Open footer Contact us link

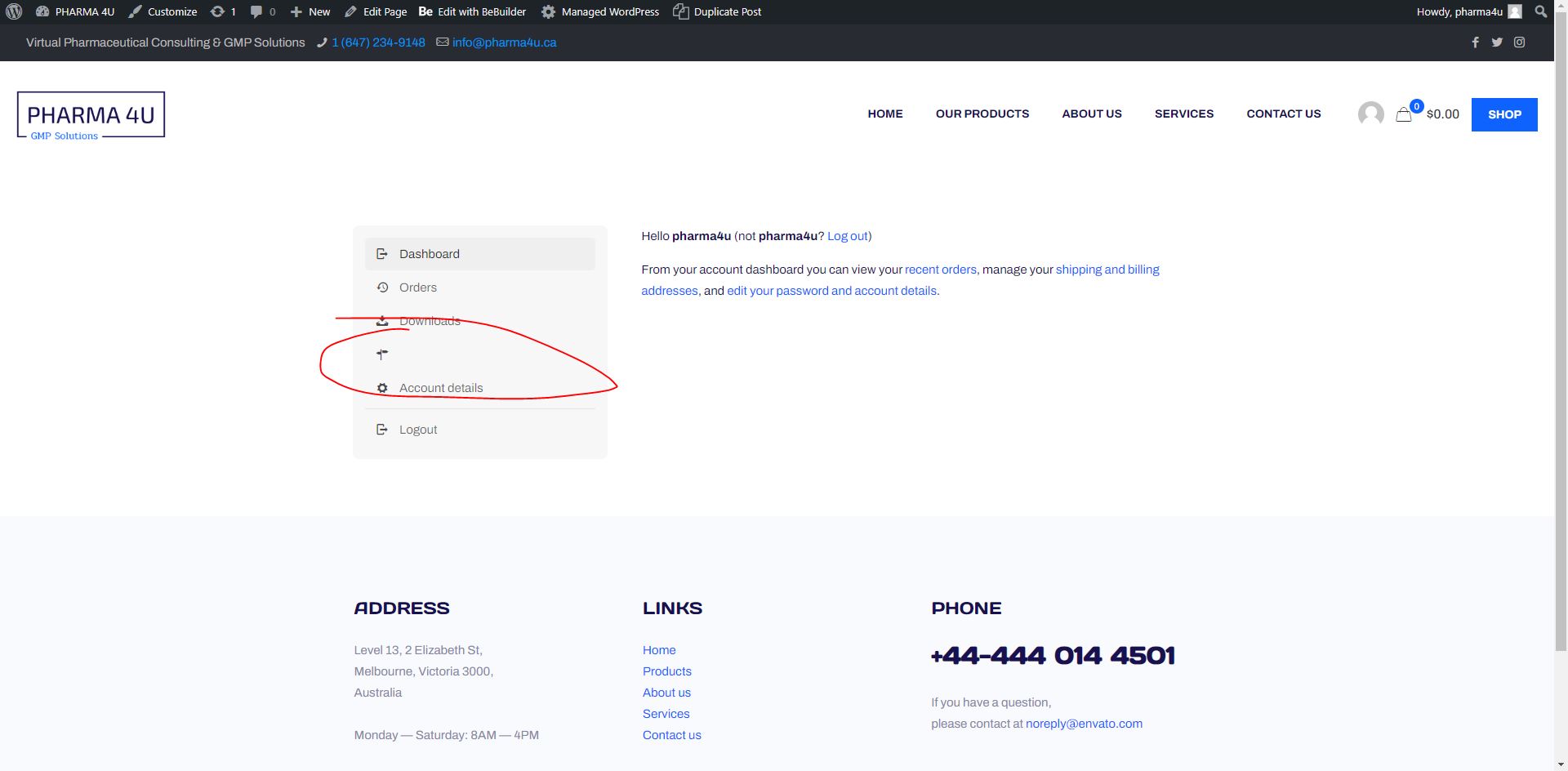pos(672,735)
